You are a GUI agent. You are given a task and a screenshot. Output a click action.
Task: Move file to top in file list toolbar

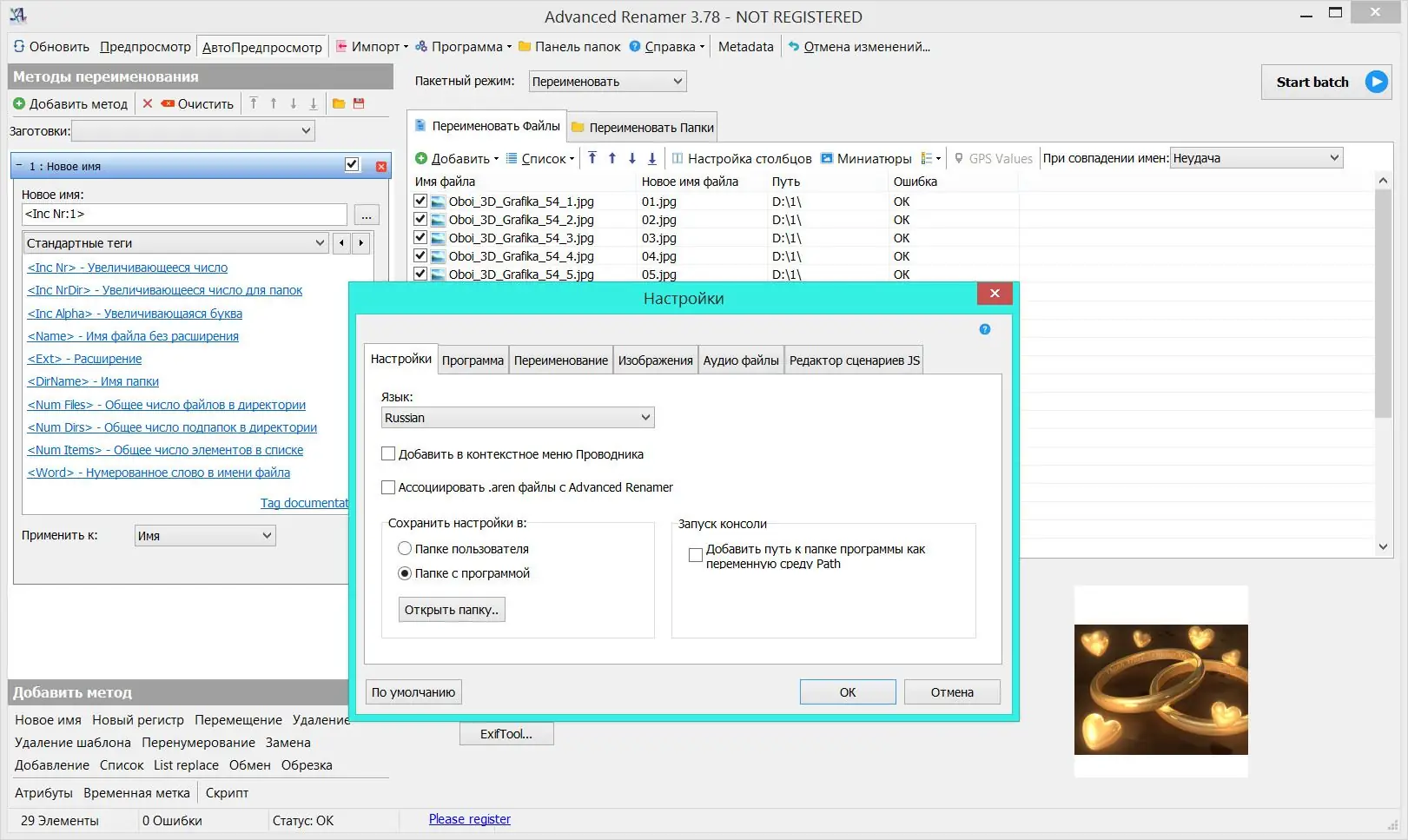[x=592, y=158]
